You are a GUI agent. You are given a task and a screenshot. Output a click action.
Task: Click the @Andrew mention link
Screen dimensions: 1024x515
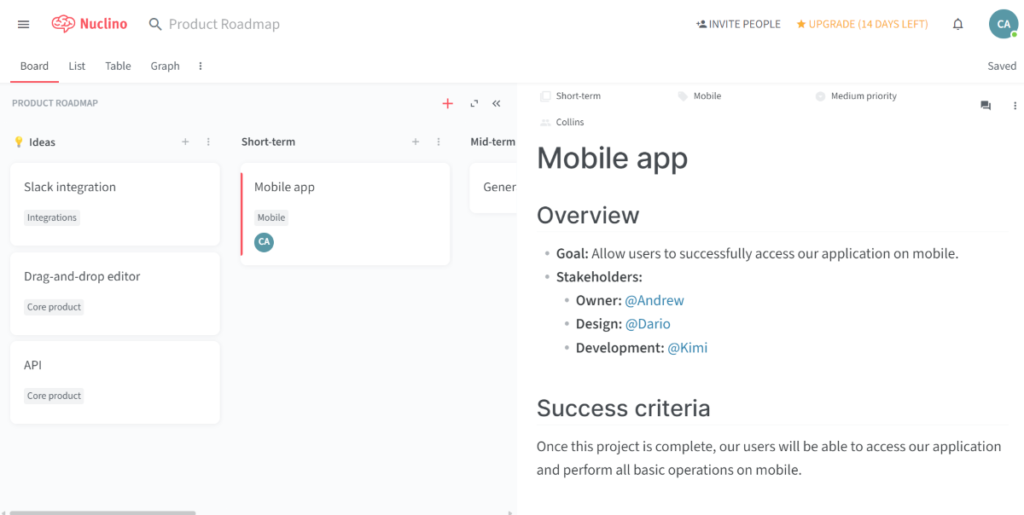pyautogui.click(x=654, y=300)
